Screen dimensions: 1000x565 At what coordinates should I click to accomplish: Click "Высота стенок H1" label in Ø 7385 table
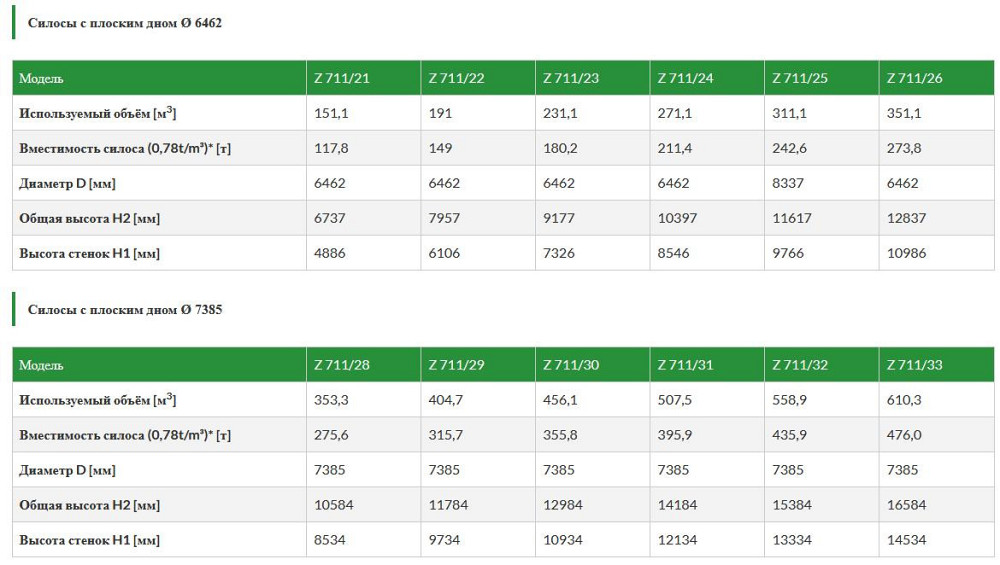tap(89, 540)
